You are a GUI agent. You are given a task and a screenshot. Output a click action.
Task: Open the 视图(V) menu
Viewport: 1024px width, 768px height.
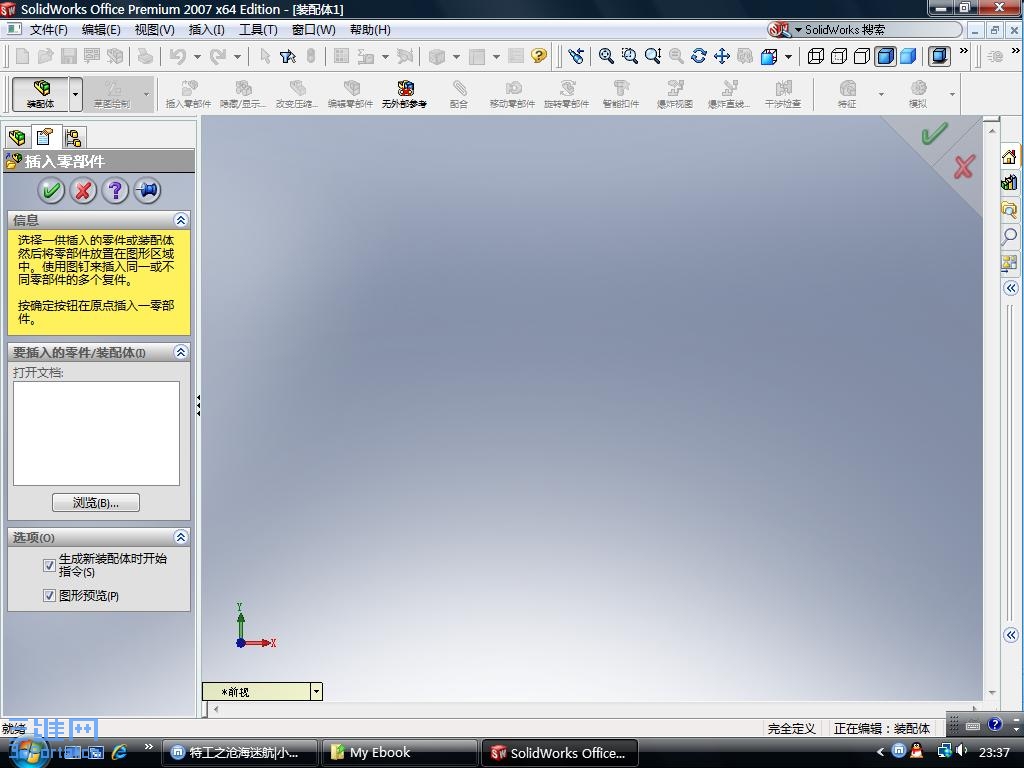pyautogui.click(x=154, y=30)
